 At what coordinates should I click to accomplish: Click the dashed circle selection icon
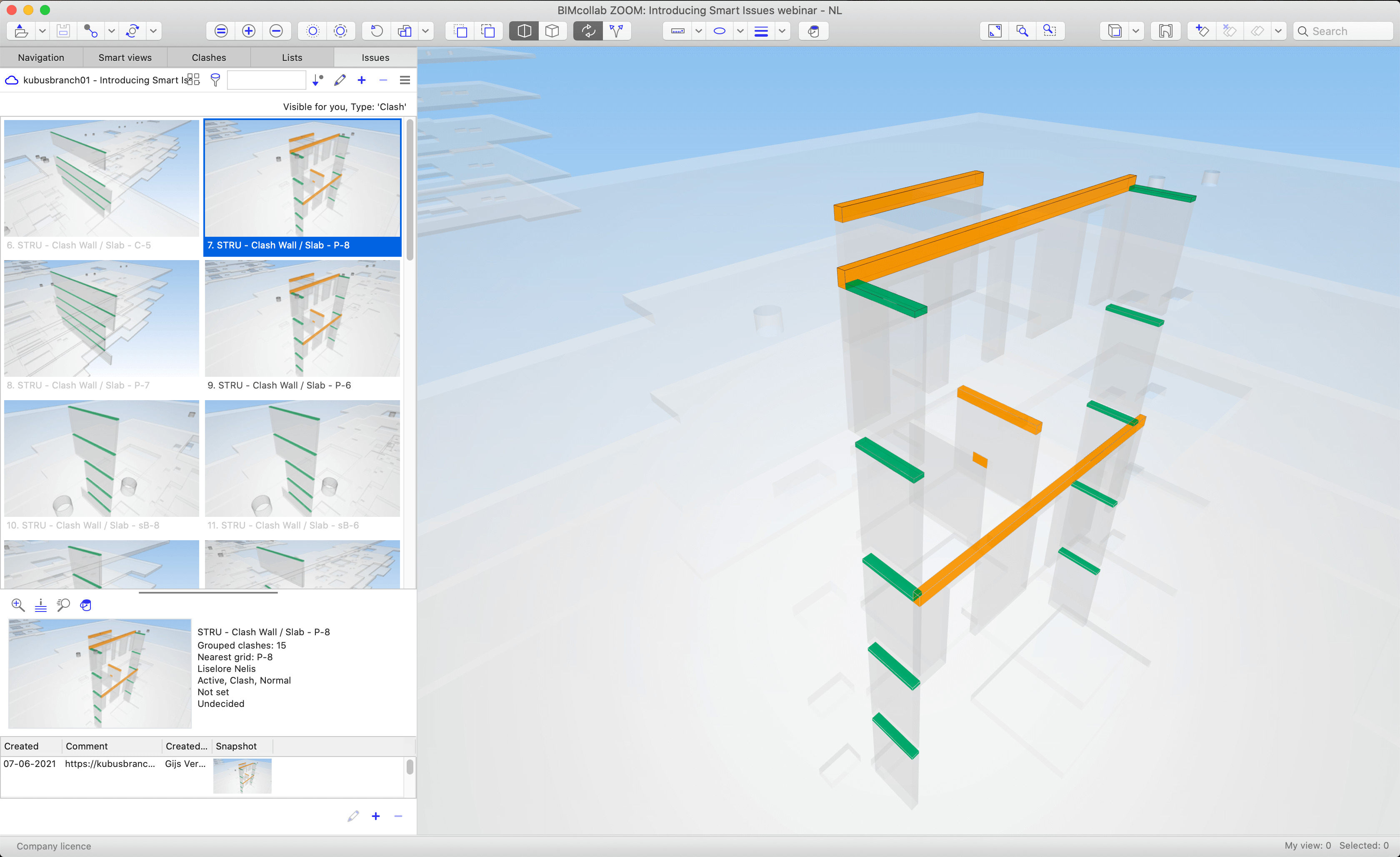point(340,31)
